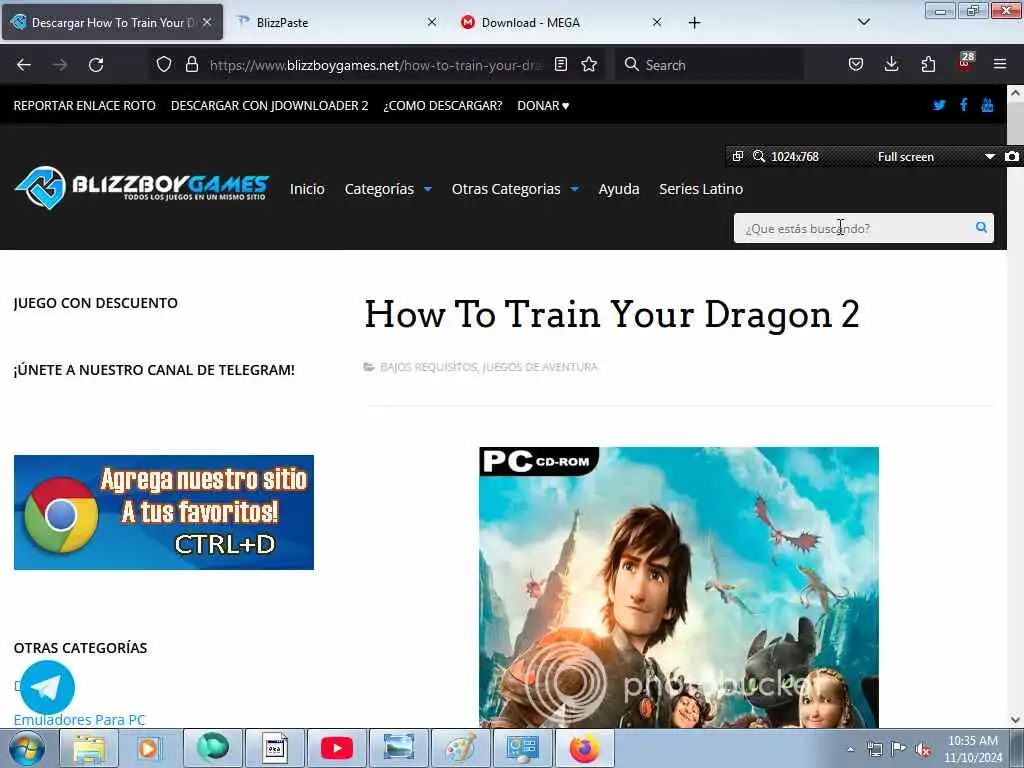The image size is (1024, 768).
Task: Open the extensions puzzle icon
Action: pyautogui.click(x=928, y=65)
